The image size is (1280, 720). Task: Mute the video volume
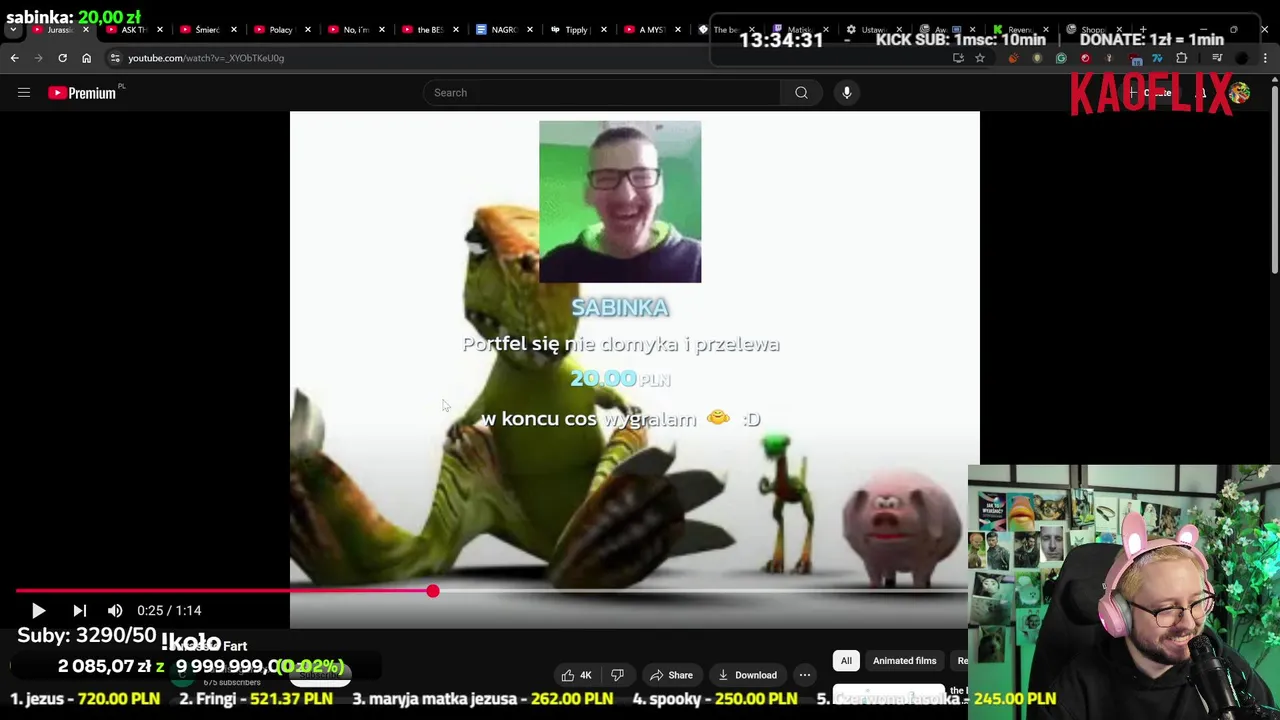click(x=115, y=610)
